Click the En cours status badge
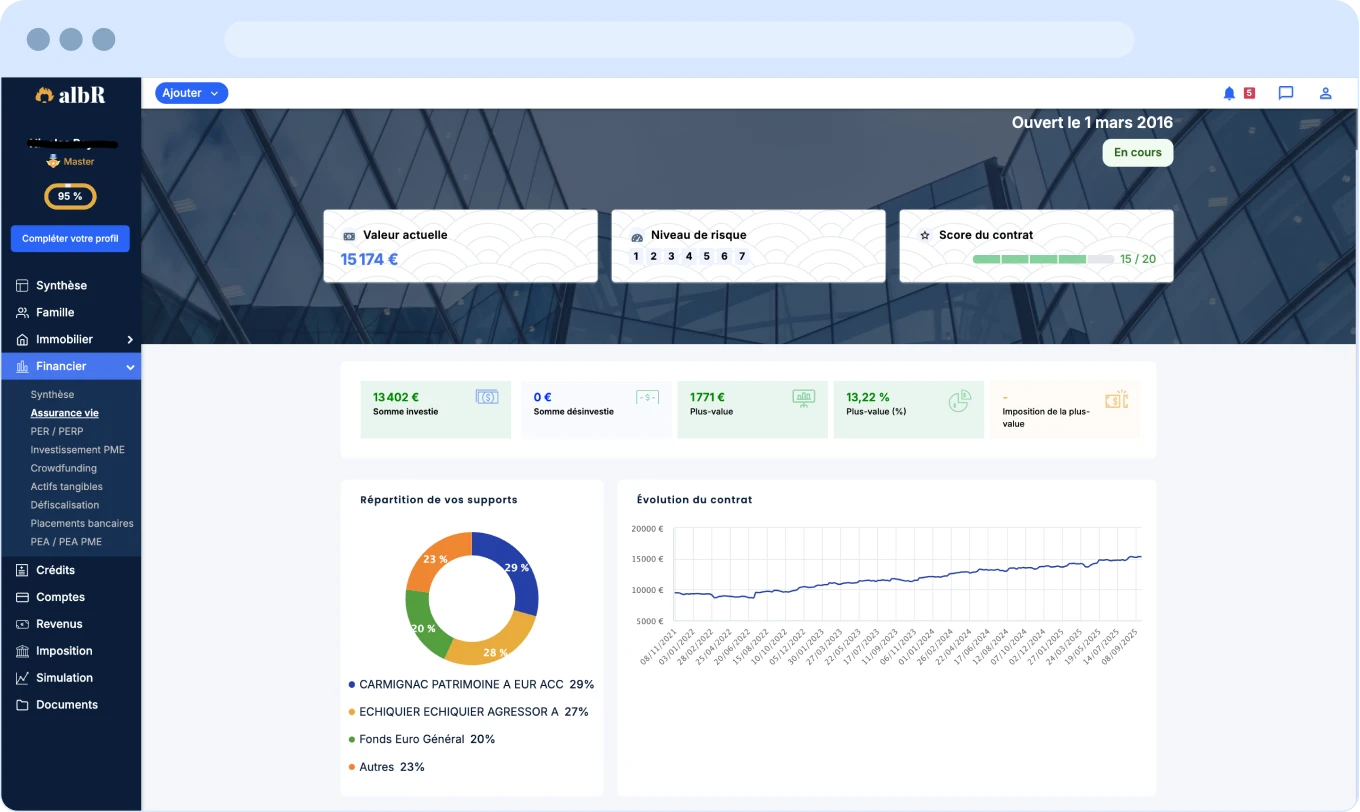Image resolution: width=1360 pixels, height=812 pixels. pos(1137,153)
